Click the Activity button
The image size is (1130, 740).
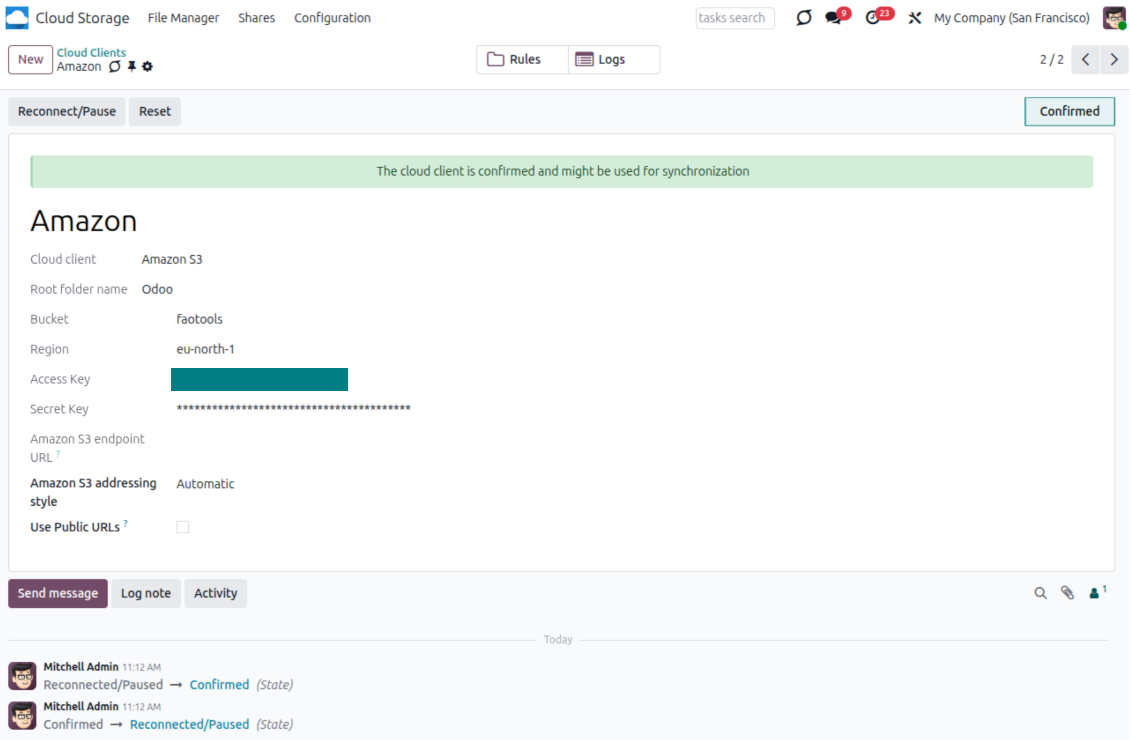(x=215, y=594)
